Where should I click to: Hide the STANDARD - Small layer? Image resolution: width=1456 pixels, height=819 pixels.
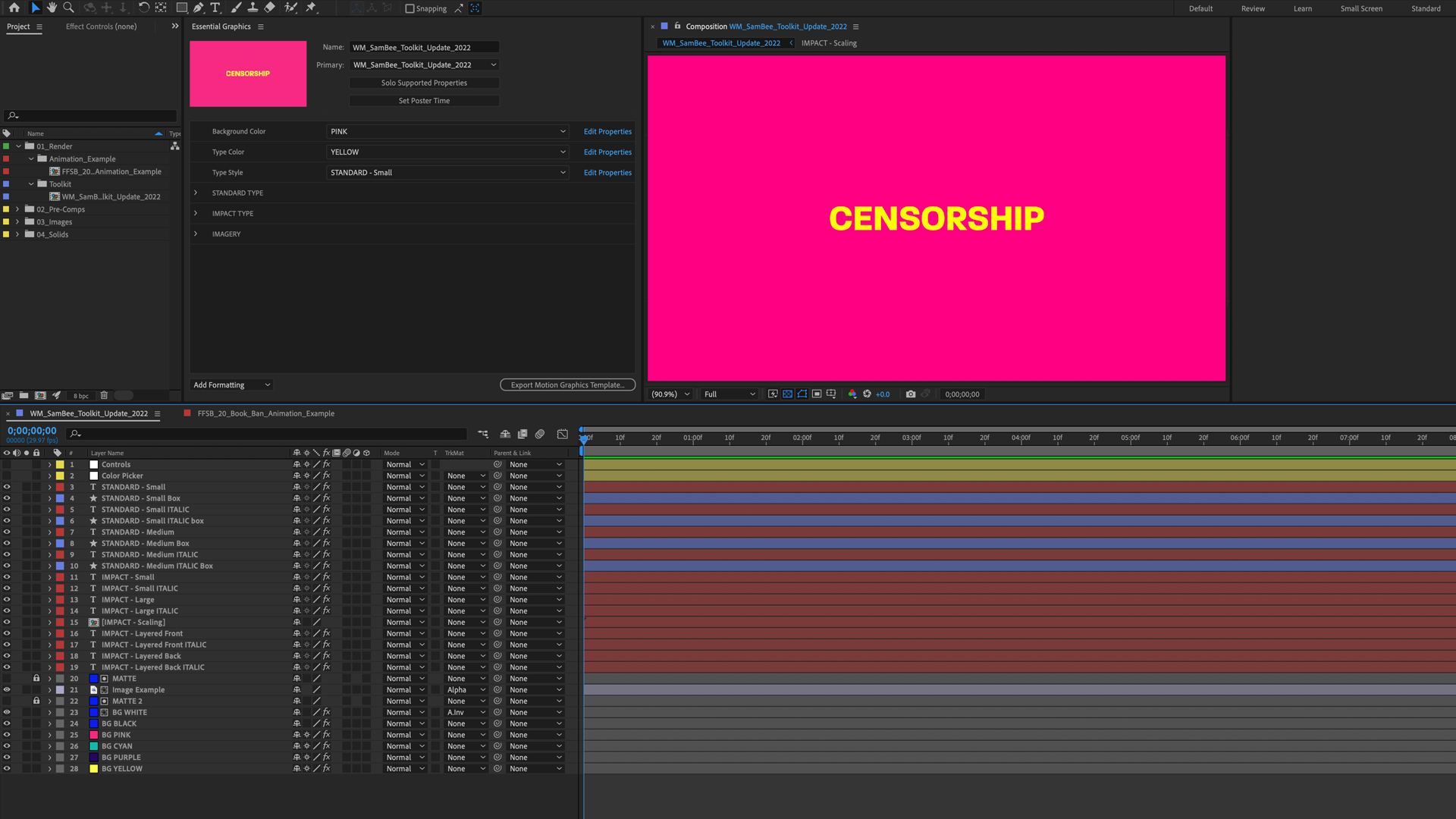point(7,487)
